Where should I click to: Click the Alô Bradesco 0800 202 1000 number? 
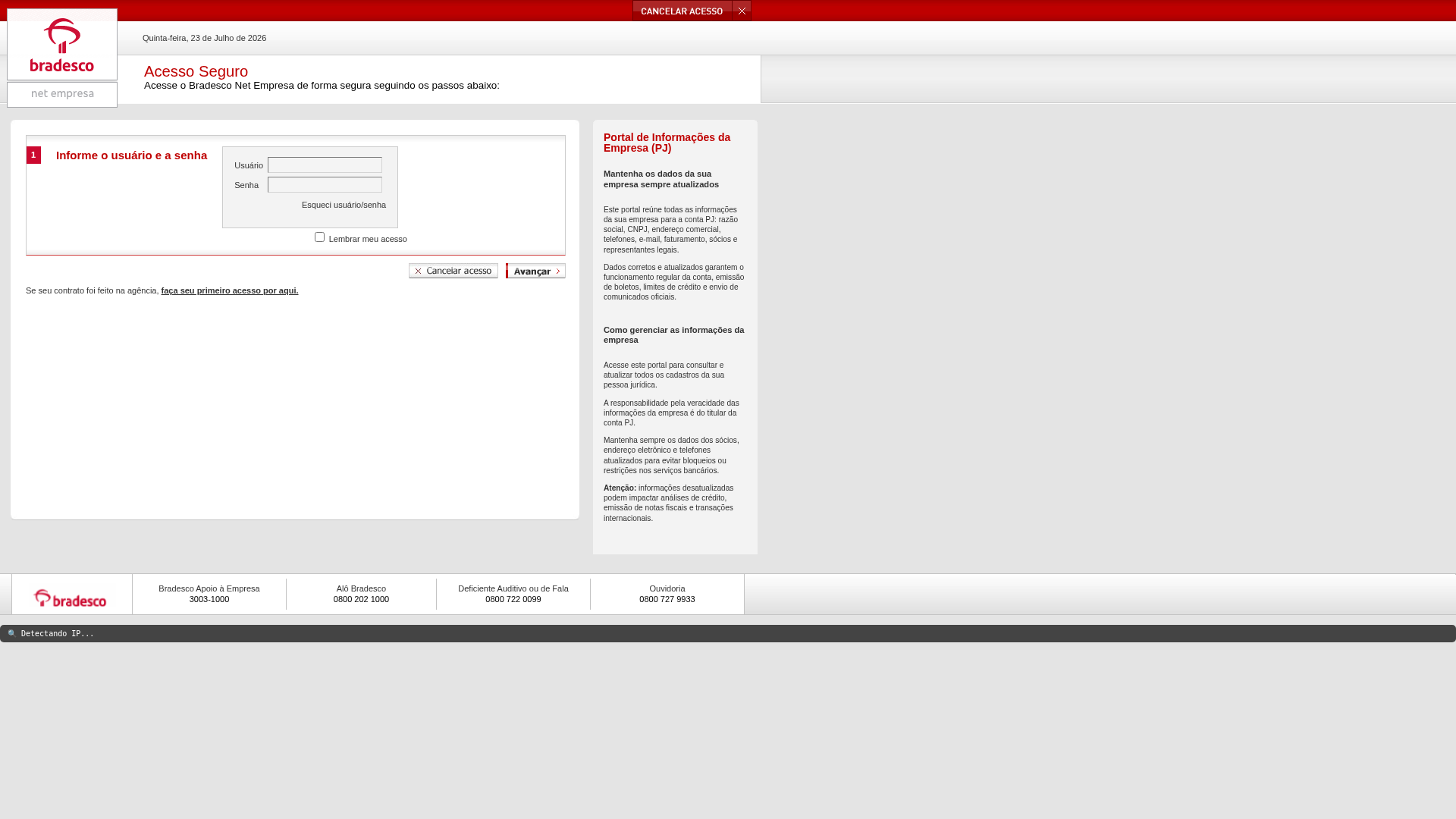361,599
